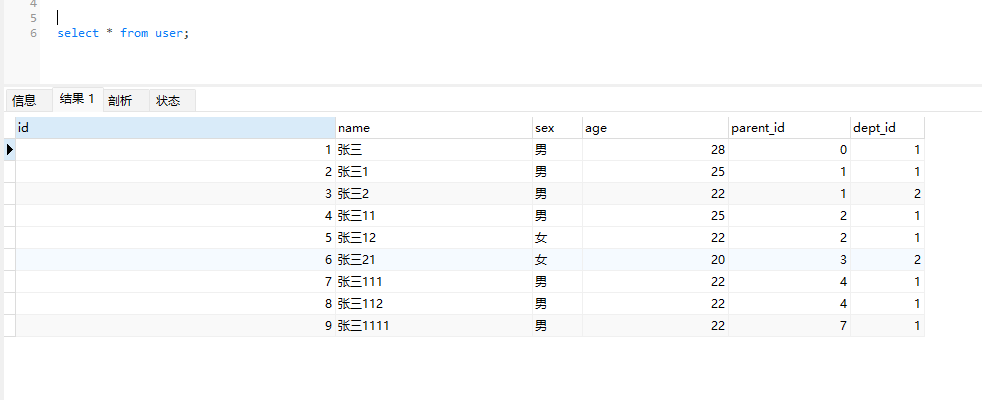The height and width of the screenshot is (400, 982).
Task: Open the 状态 tab
Action: pyautogui.click(x=172, y=100)
